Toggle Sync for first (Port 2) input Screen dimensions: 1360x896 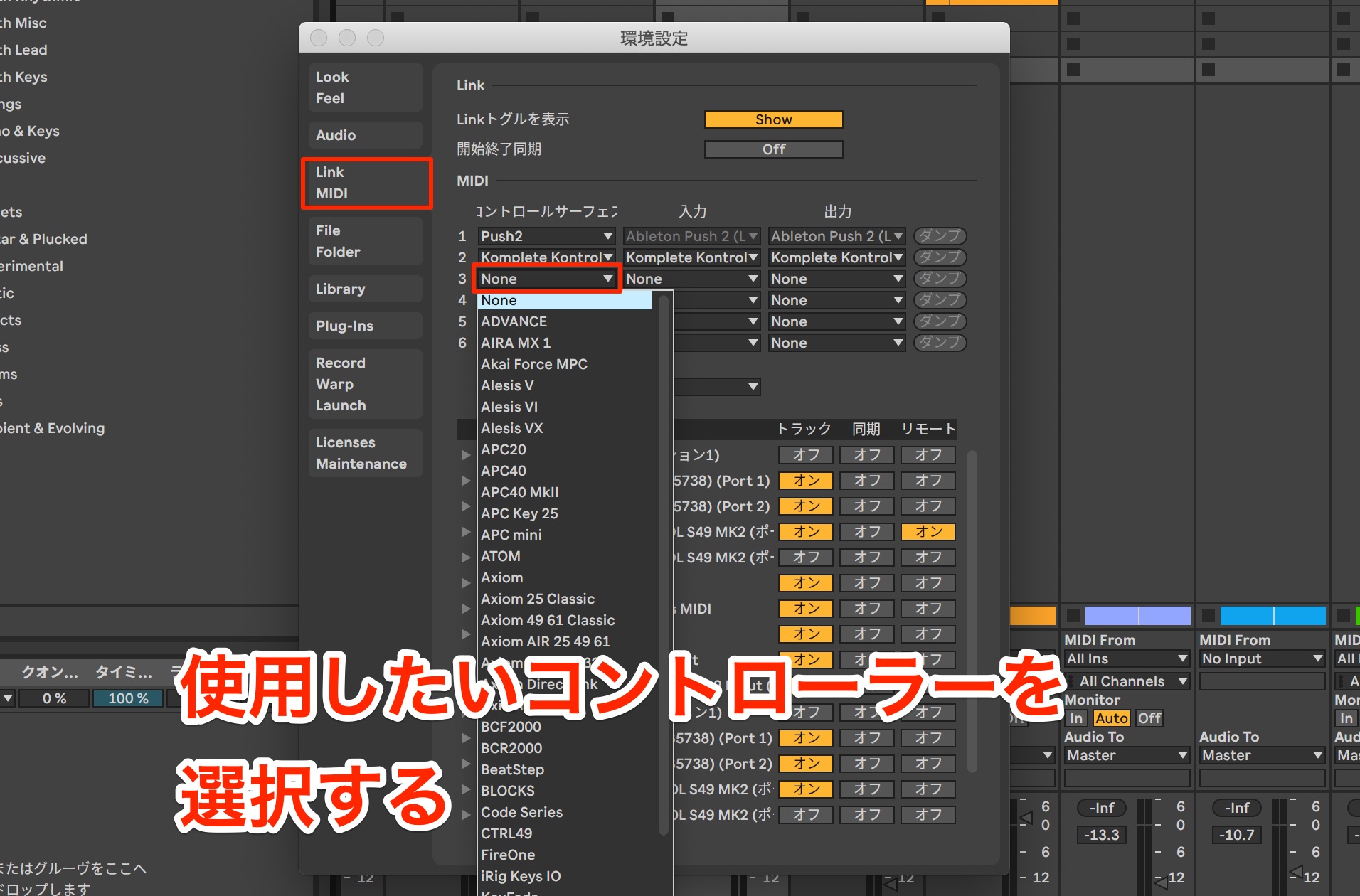(867, 506)
